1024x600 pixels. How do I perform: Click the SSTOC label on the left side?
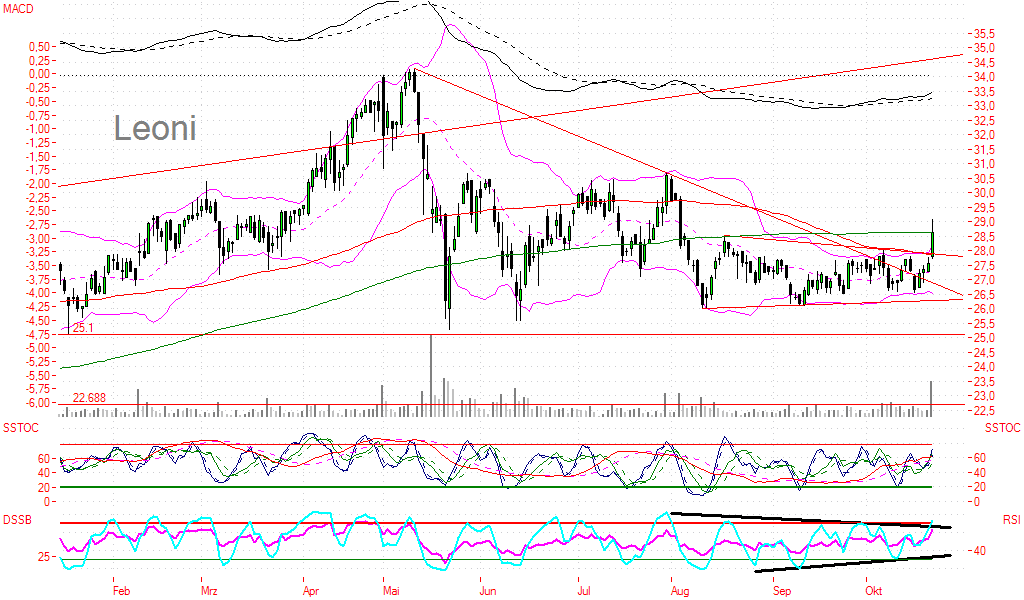(21, 428)
